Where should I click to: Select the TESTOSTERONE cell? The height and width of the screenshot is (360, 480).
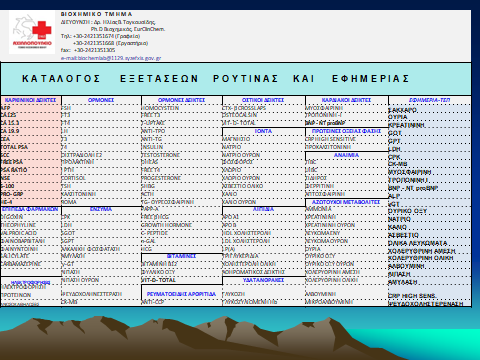[x=161, y=155]
